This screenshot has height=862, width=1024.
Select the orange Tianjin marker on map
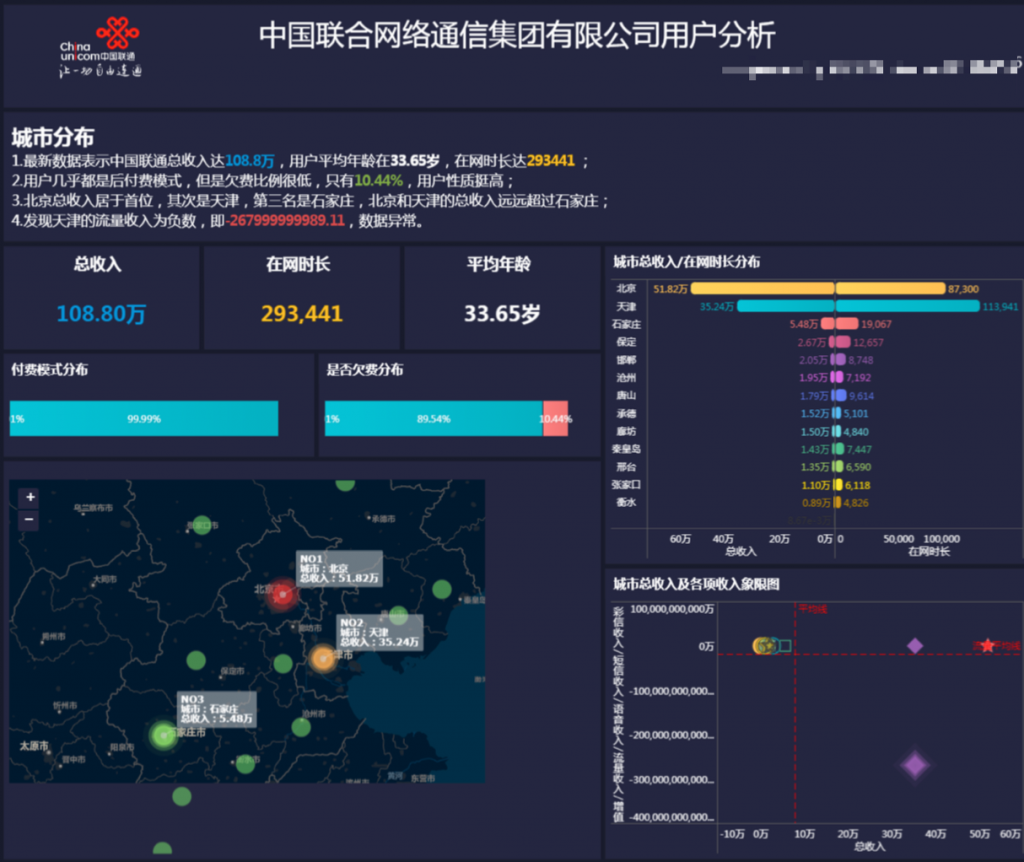click(323, 658)
